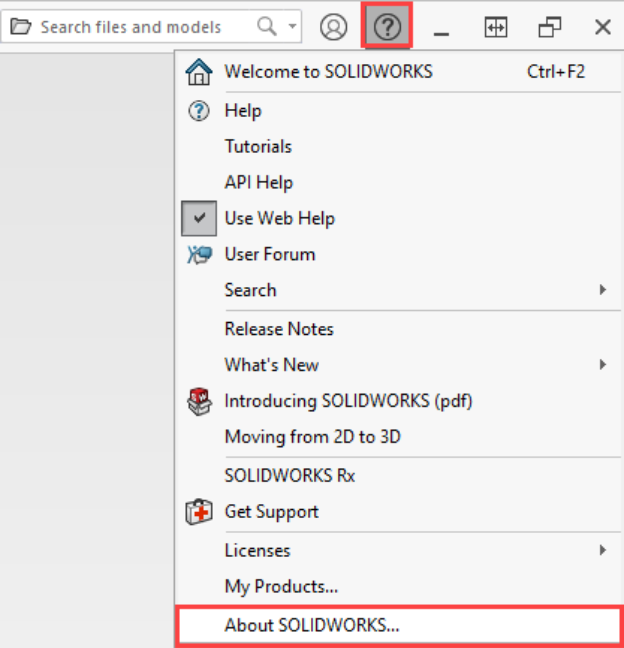Open API Help menu entry

tap(258, 182)
